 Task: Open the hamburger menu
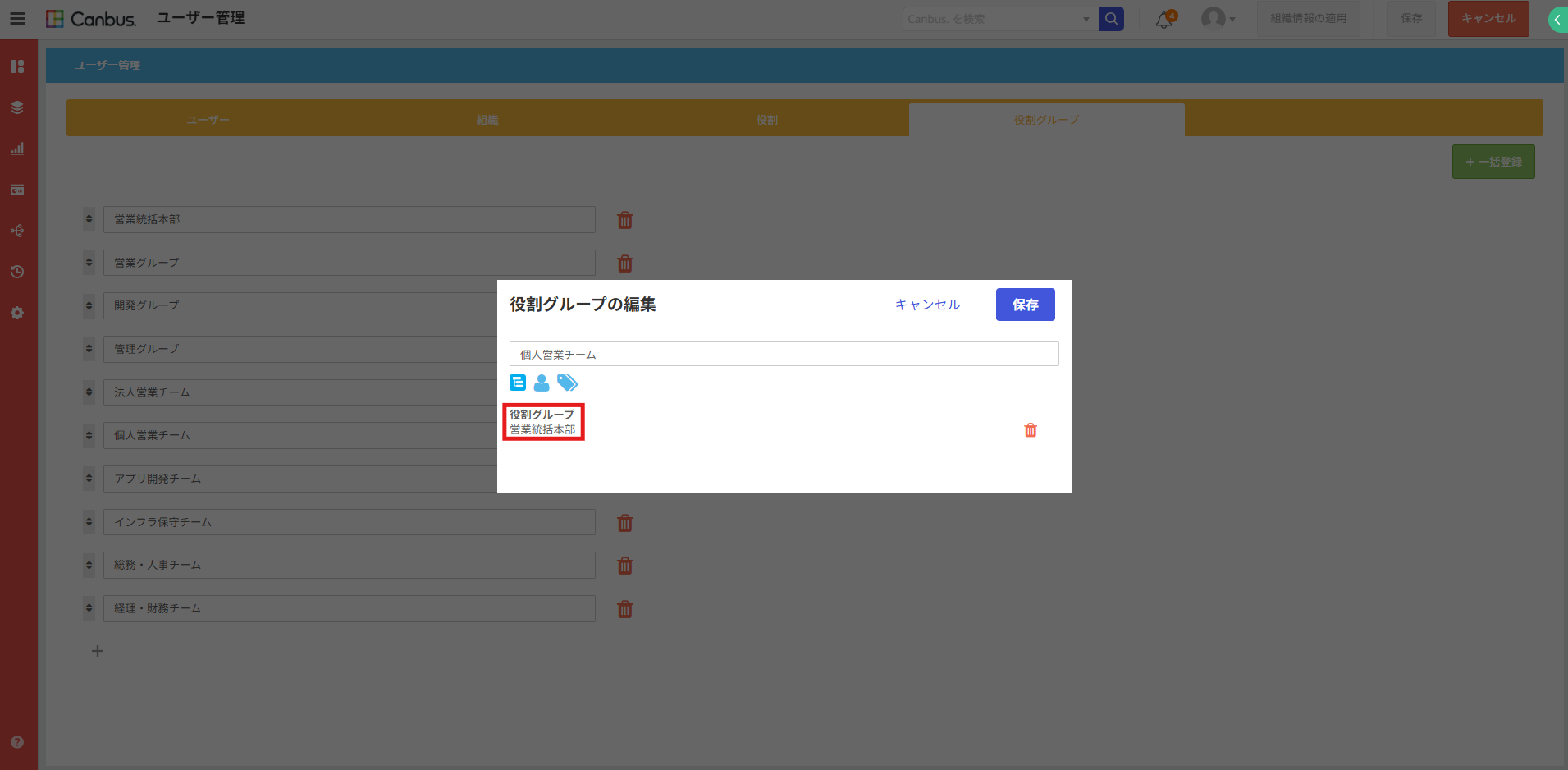click(x=17, y=19)
